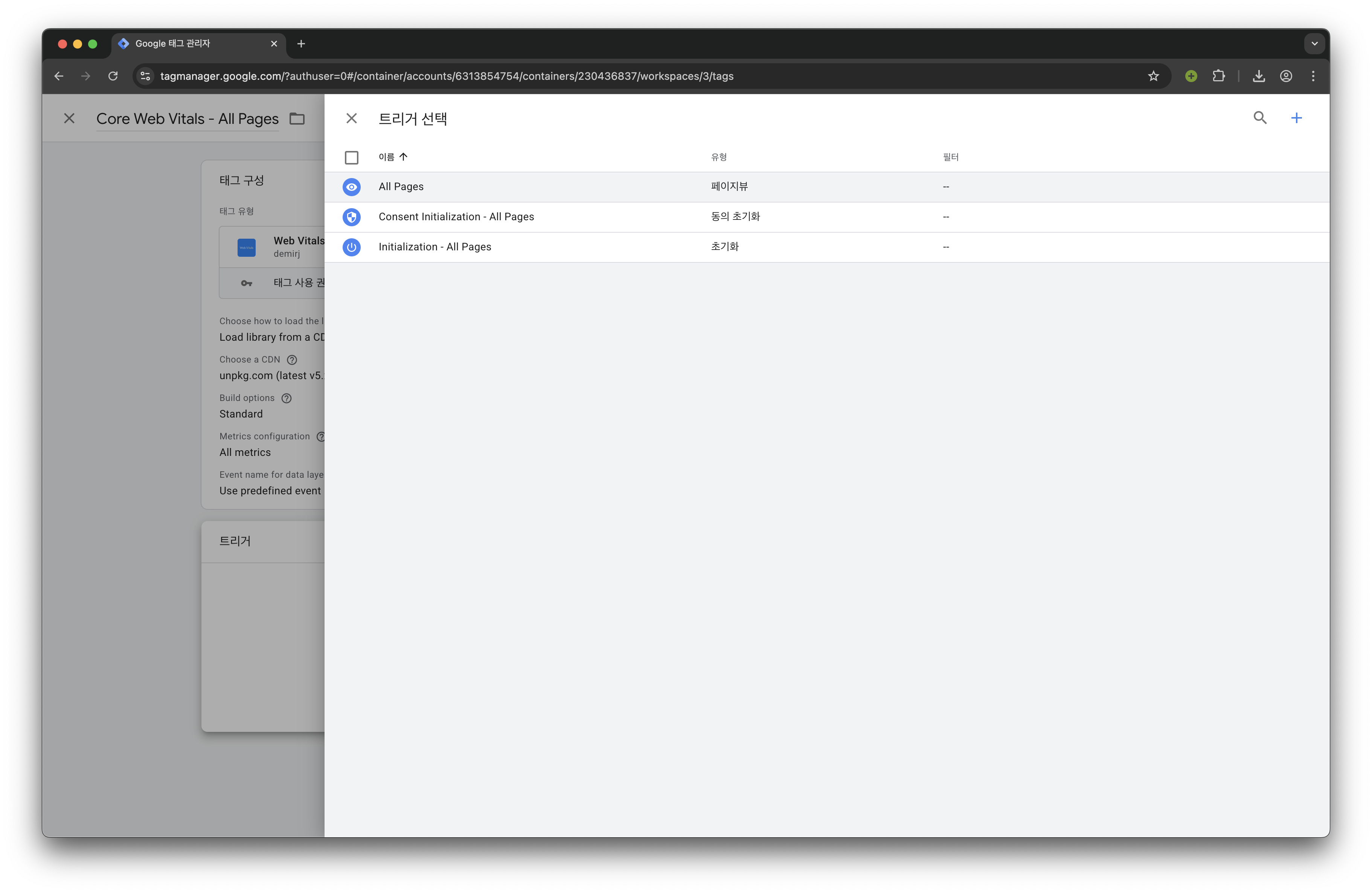The width and height of the screenshot is (1372, 893).
Task: Open a new browser tab
Action: click(301, 44)
